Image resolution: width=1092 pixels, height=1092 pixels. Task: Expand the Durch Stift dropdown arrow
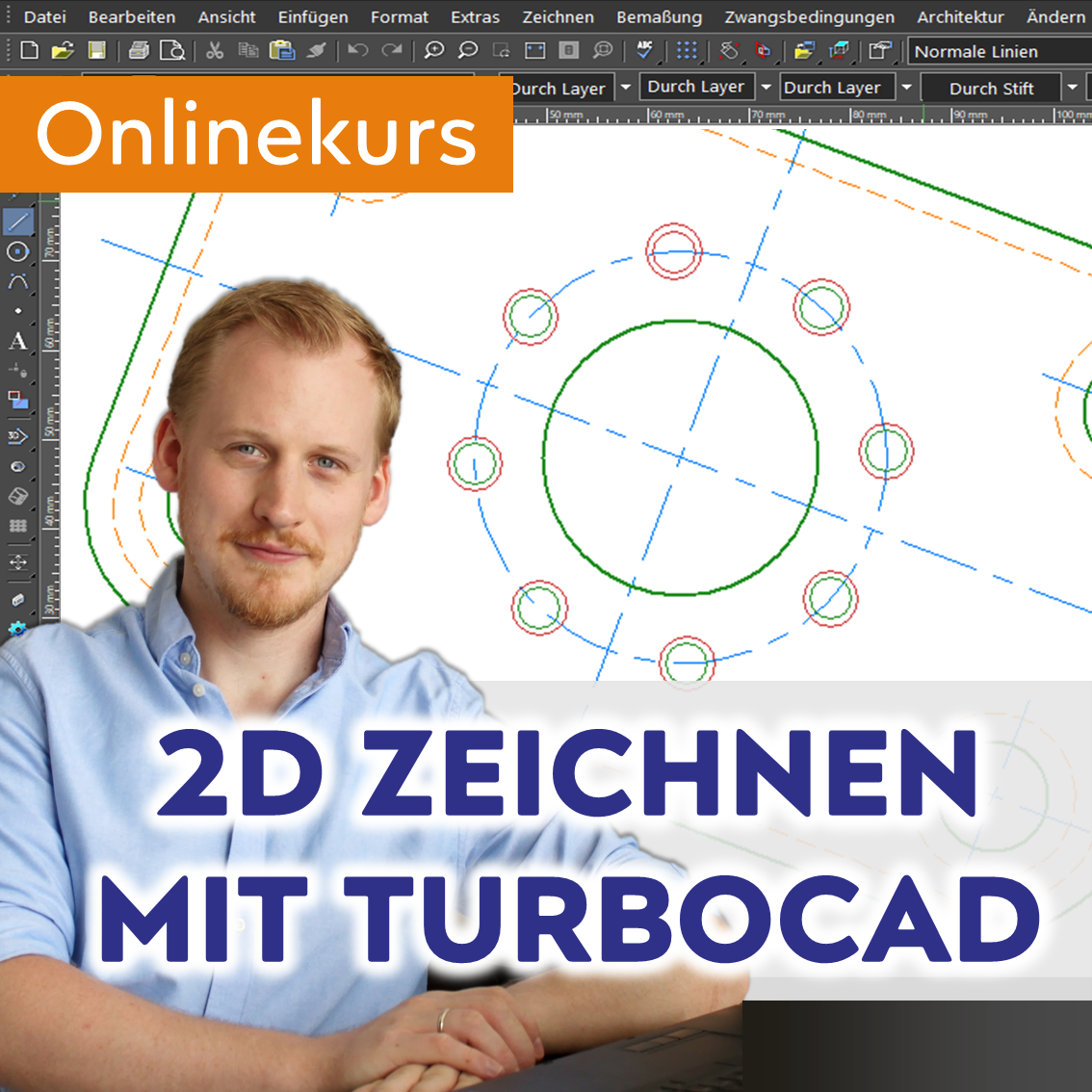click(1072, 88)
